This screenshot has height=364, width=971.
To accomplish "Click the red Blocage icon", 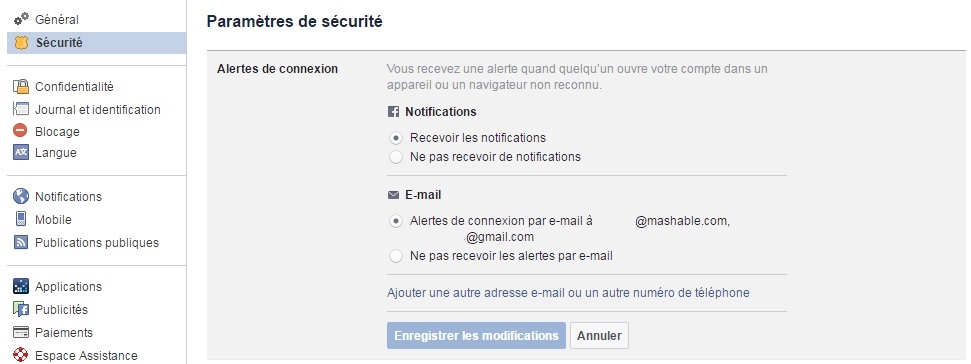I will click(x=20, y=131).
